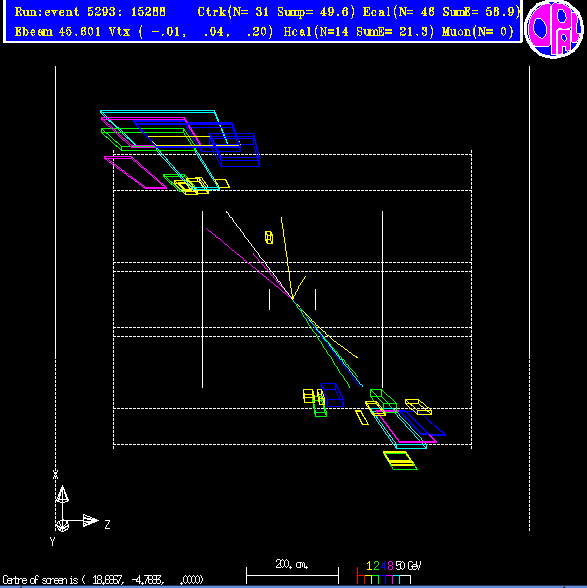Select the blue box cluster near lower tracks
Viewport: 587px width, 588px height.
[332, 395]
